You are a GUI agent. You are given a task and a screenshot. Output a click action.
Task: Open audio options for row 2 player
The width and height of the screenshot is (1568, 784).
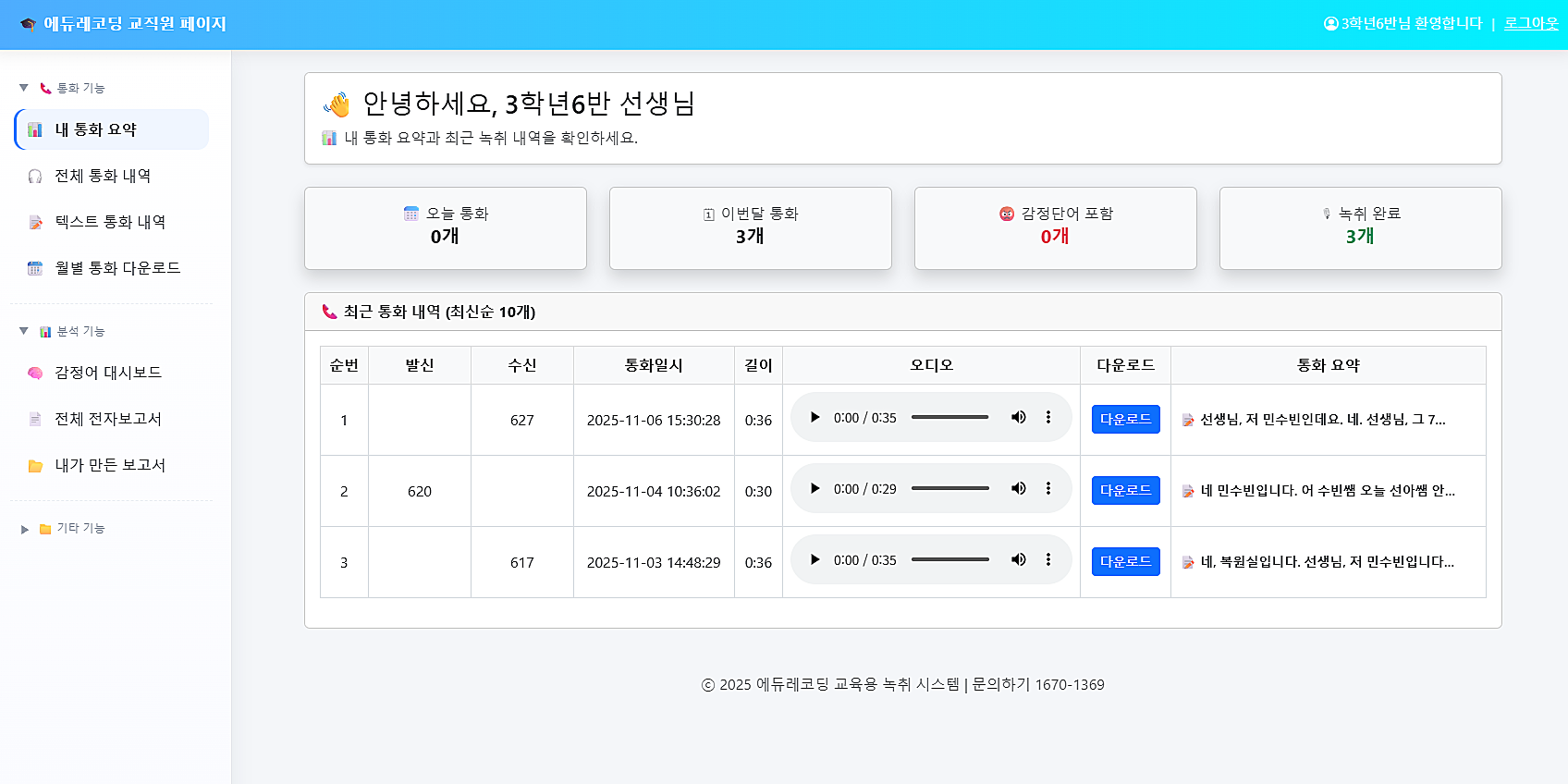pyautogui.click(x=1048, y=488)
